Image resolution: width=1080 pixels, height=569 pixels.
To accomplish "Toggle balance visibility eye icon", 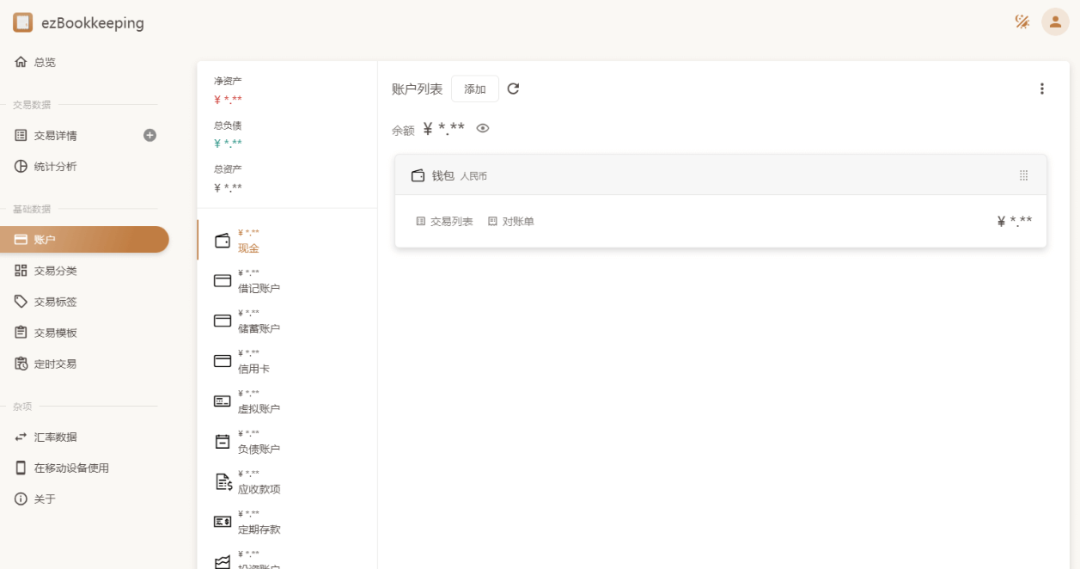I will [483, 128].
